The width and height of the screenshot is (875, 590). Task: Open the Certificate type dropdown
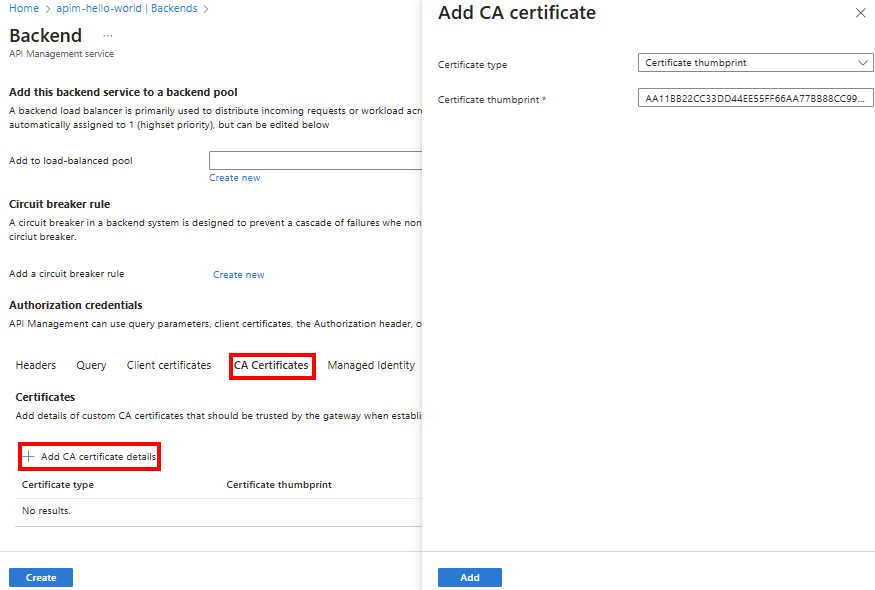coord(755,62)
